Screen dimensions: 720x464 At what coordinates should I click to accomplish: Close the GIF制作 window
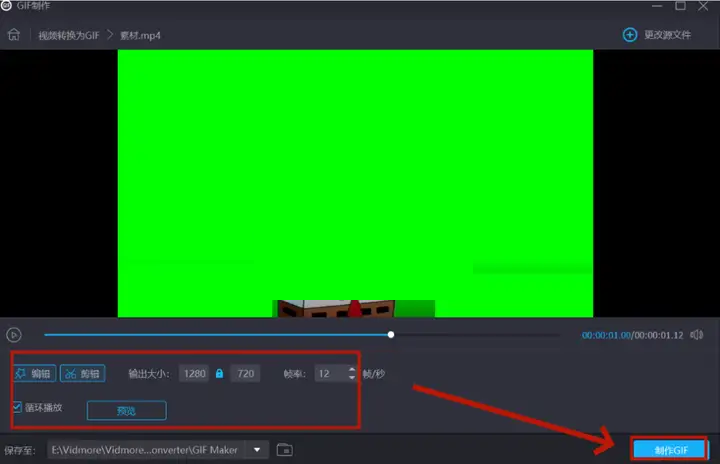point(703,6)
